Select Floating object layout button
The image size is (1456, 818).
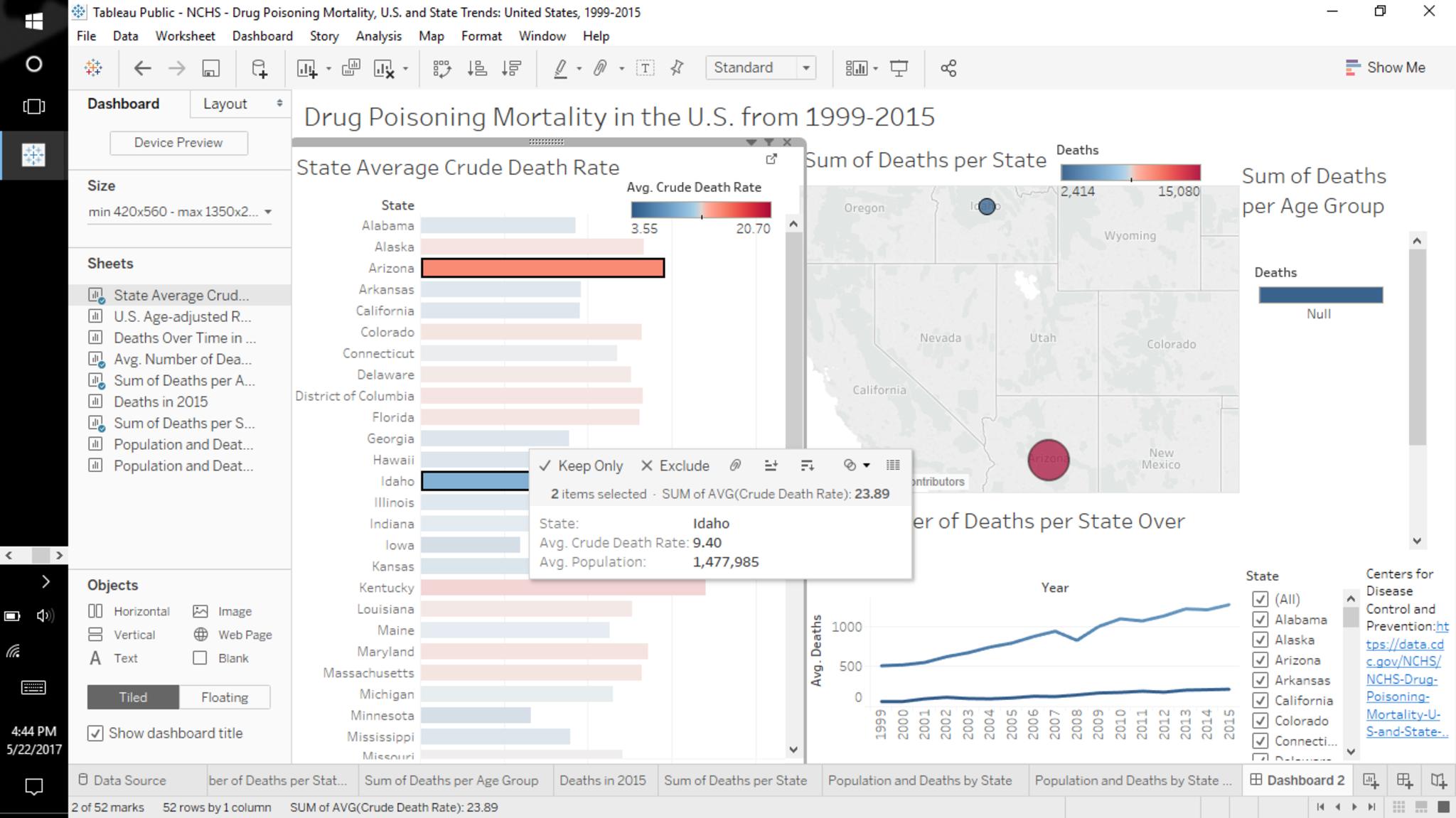[225, 697]
